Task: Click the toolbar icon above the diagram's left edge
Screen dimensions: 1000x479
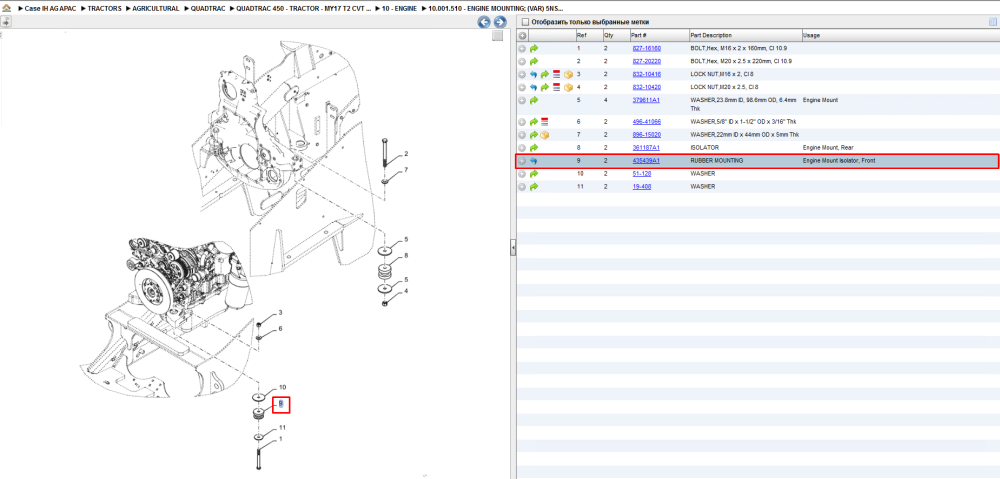Action: click(6, 22)
